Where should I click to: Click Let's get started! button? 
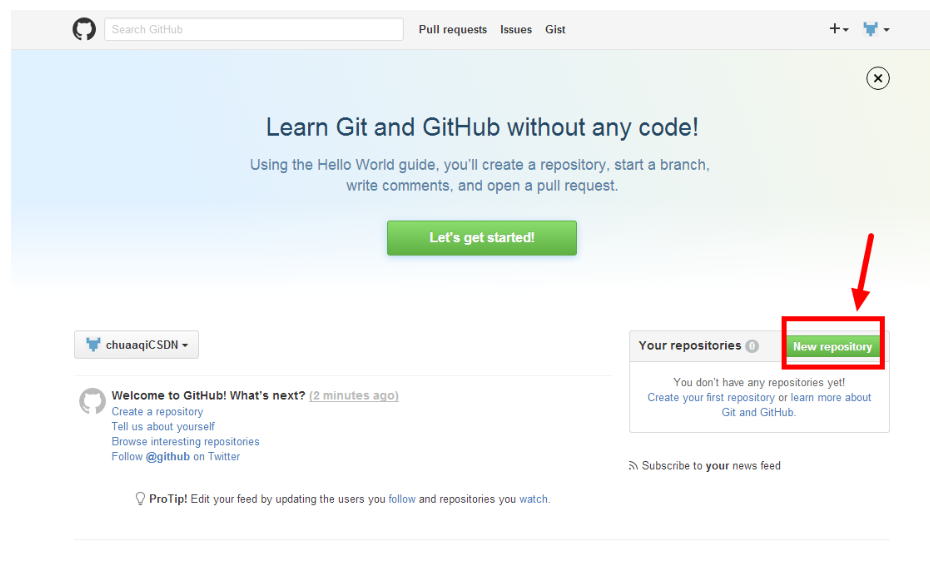[x=482, y=238]
